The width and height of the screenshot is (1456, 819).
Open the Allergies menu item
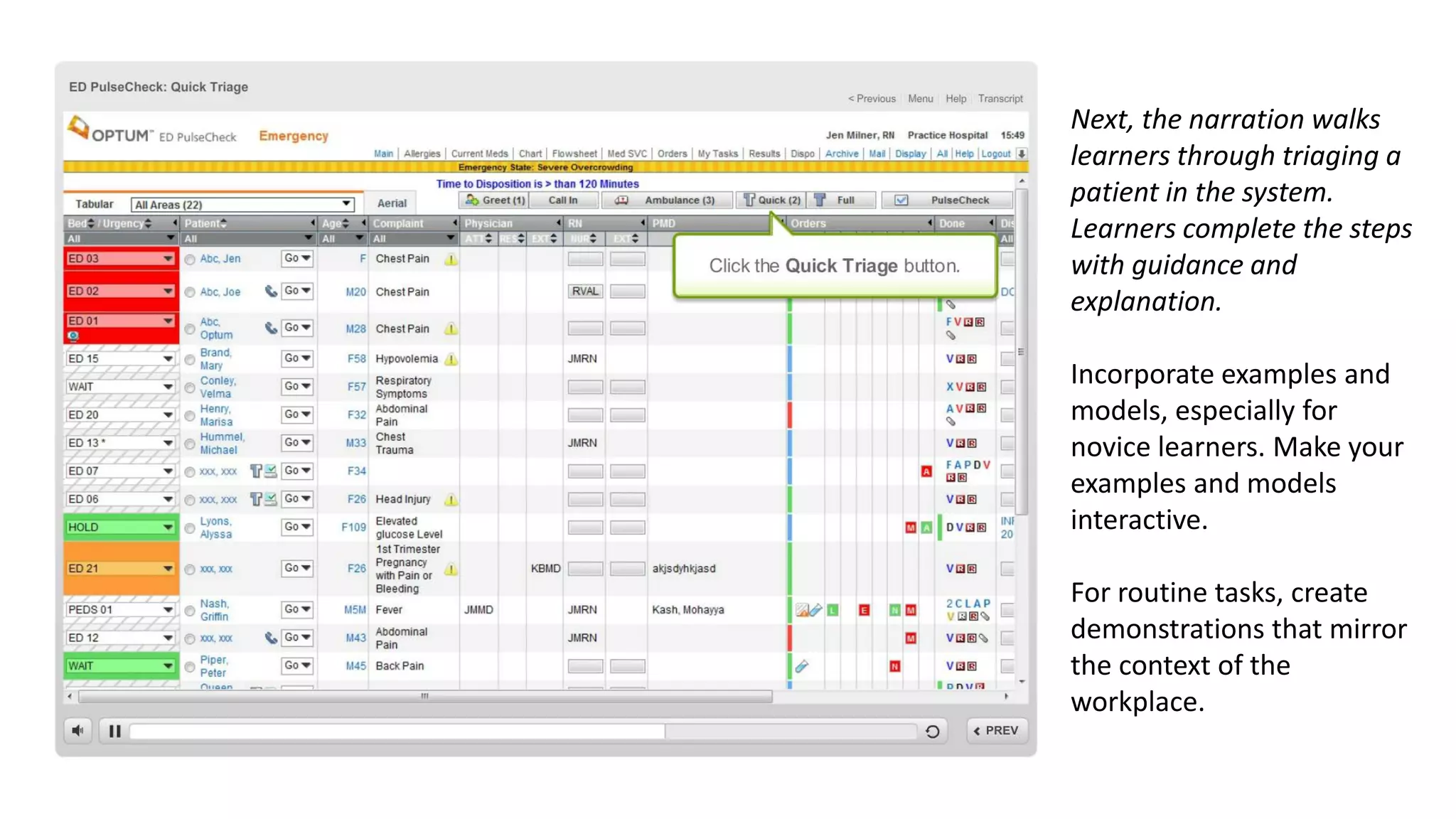click(422, 154)
